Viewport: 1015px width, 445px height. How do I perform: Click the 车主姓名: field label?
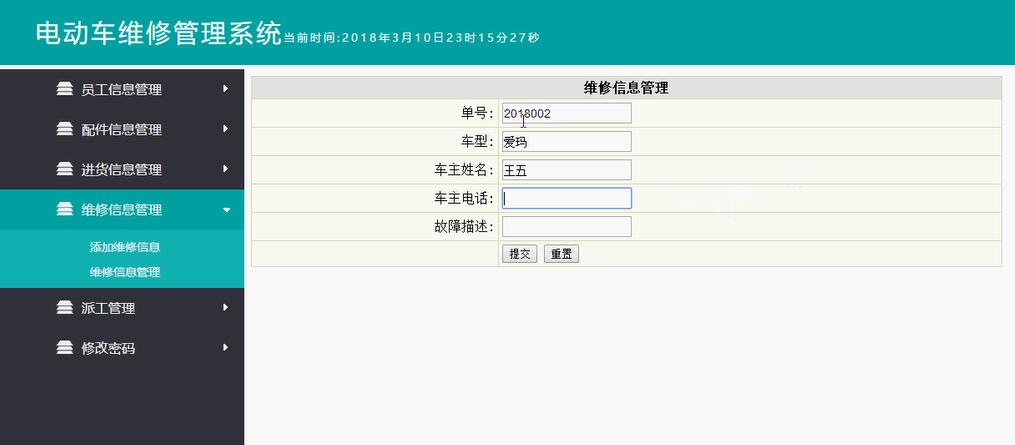pyautogui.click(x=464, y=170)
